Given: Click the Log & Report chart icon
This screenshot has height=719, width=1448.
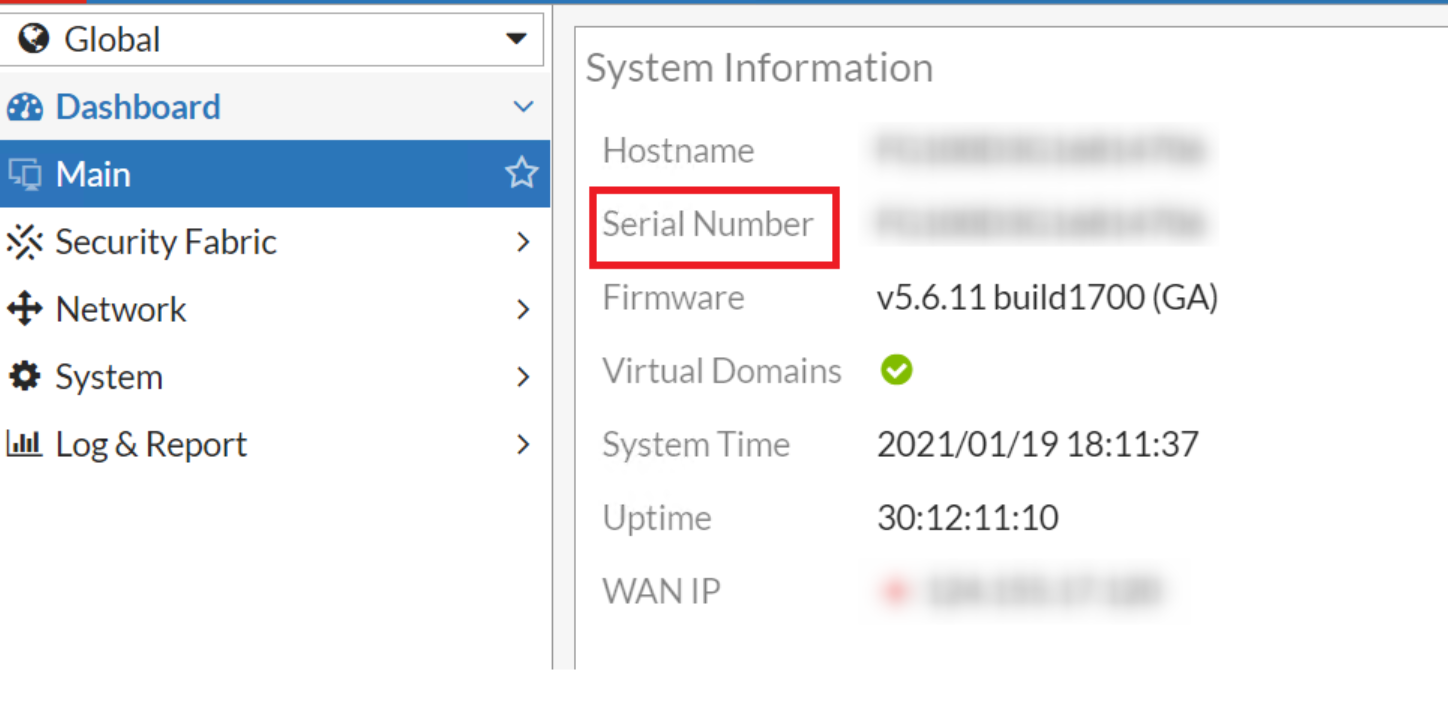Looking at the screenshot, I should (x=25, y=444).
